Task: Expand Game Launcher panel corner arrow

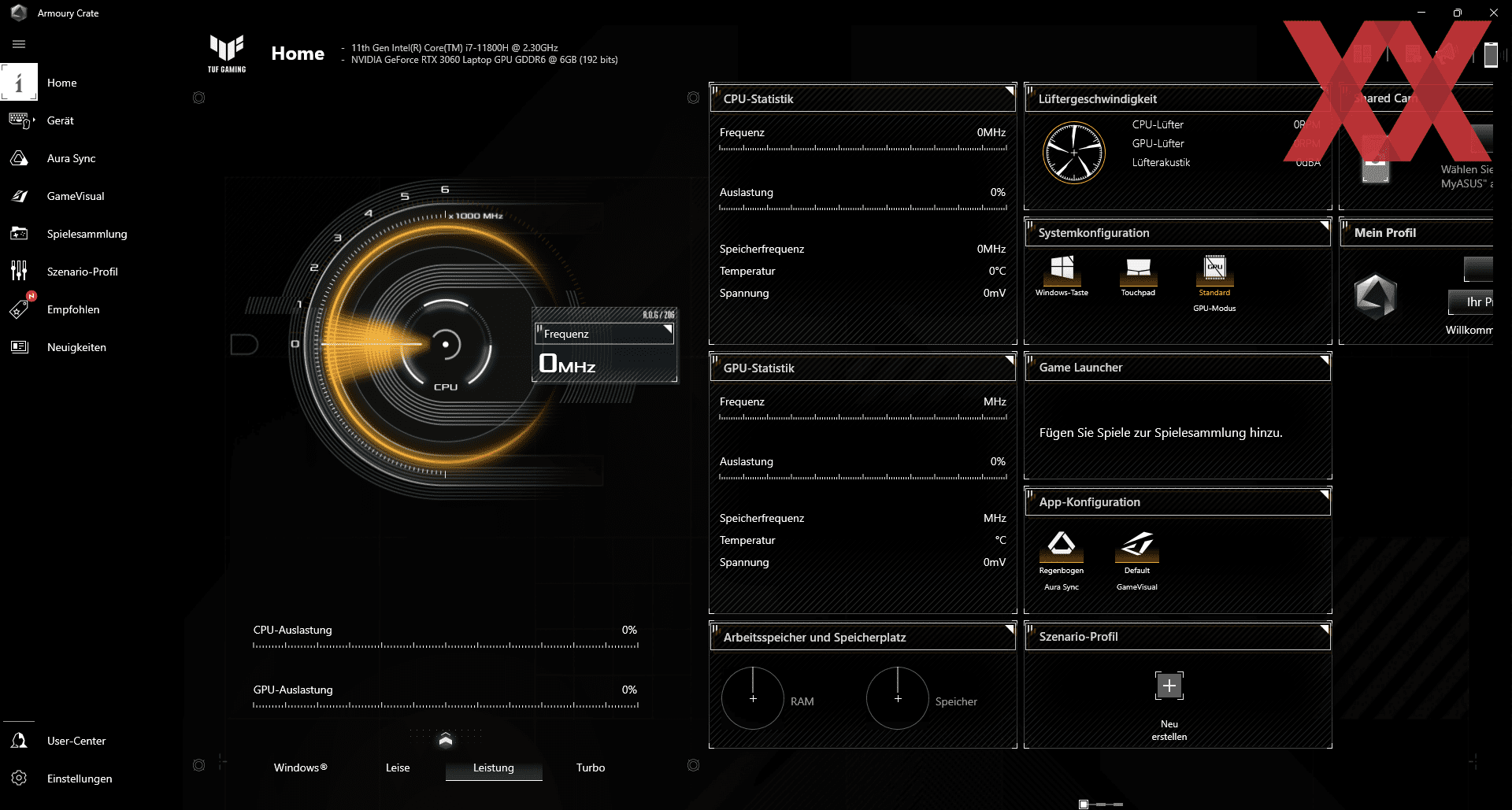Action: [1324, 361]
